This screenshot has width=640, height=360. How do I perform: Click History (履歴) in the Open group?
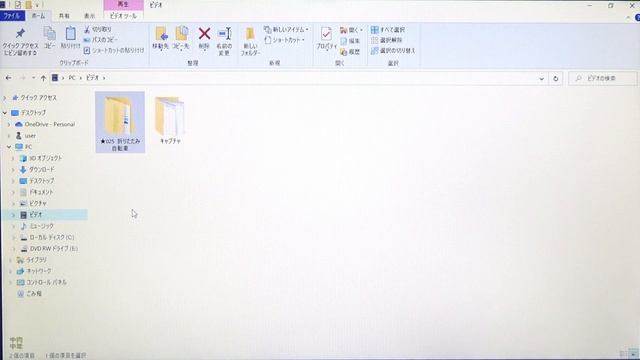350,52
